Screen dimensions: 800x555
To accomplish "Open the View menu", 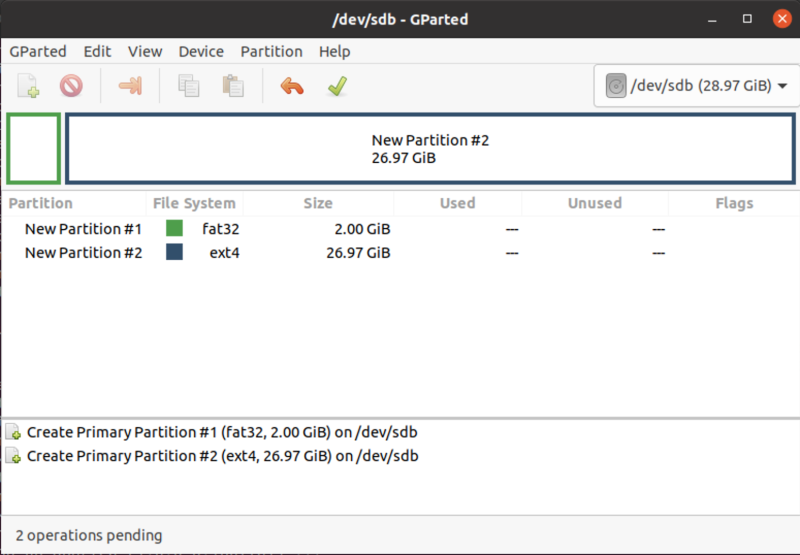I will [x=145, y=52].
